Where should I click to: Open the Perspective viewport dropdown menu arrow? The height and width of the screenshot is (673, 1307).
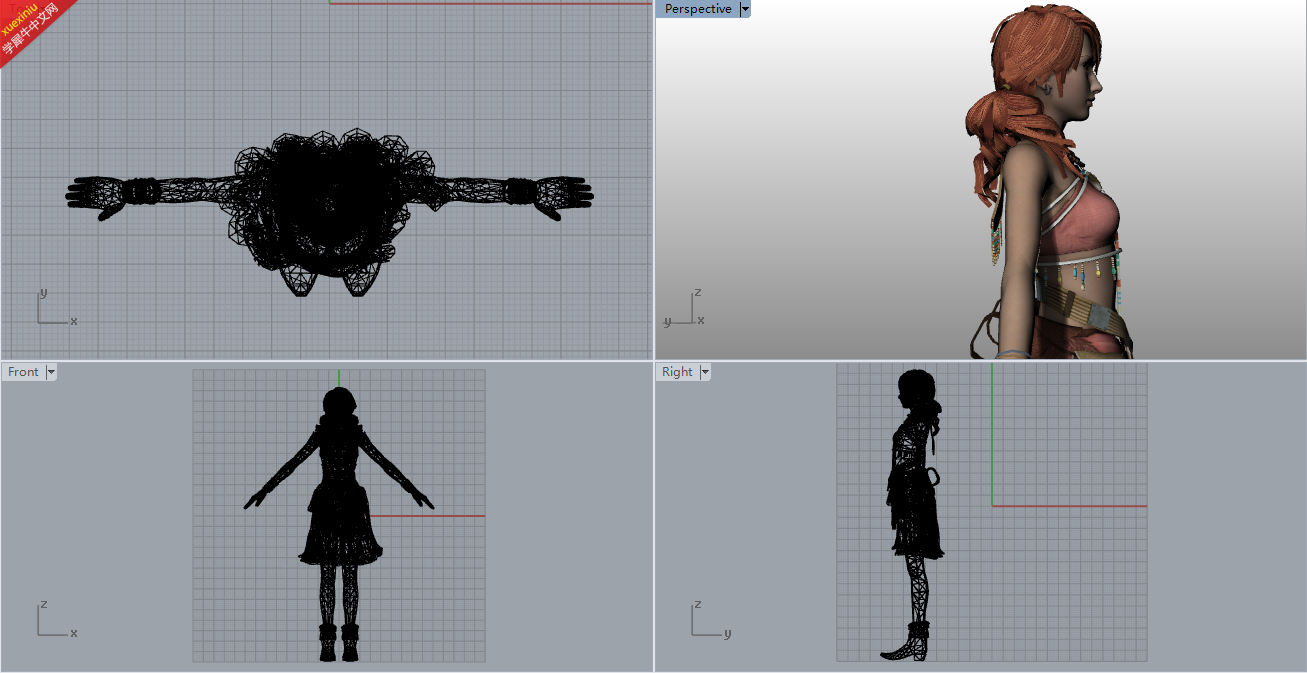coord(745,9)
